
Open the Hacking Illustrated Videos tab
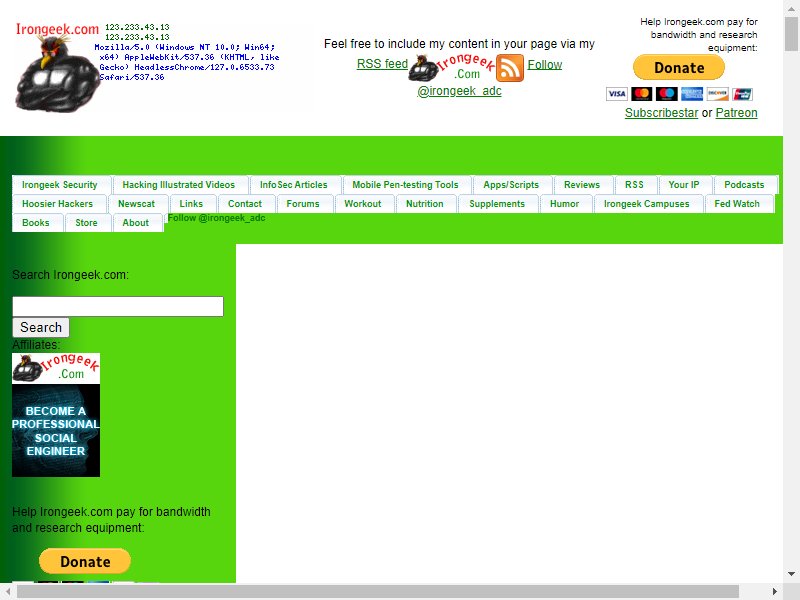coord(179,185)
